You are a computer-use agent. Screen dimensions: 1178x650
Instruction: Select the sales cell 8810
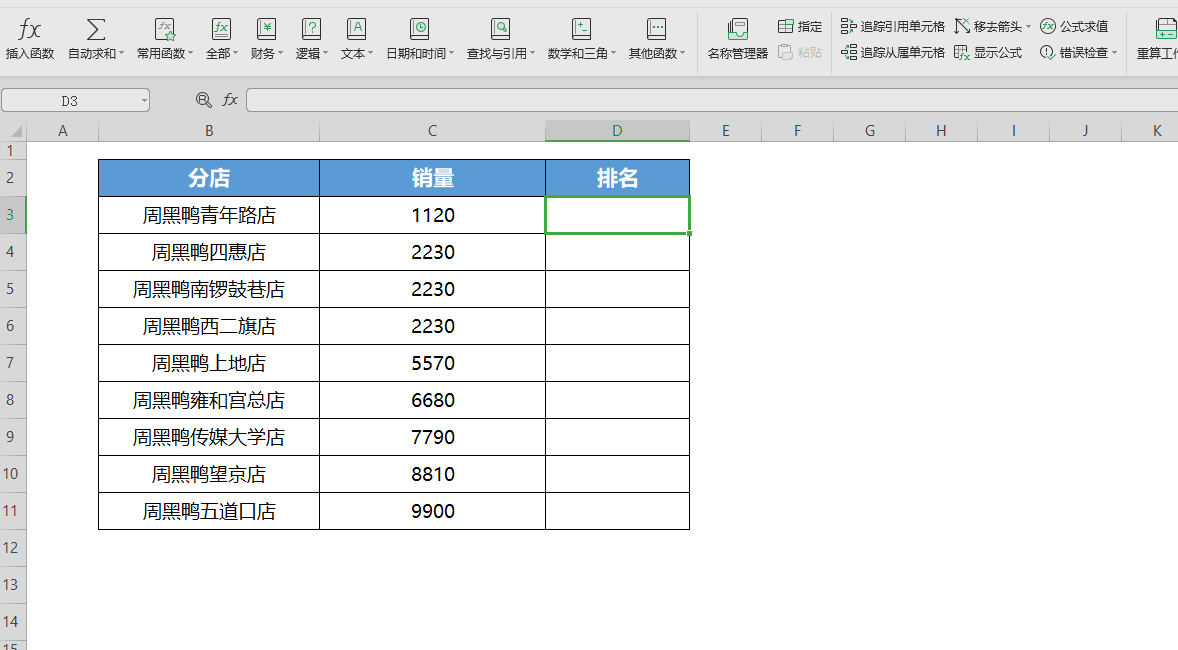432,474
